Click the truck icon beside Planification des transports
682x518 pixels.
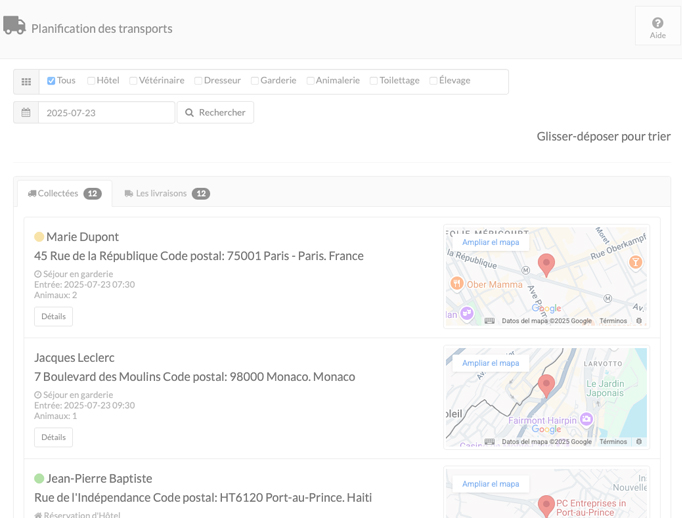[x=14, y=25]
